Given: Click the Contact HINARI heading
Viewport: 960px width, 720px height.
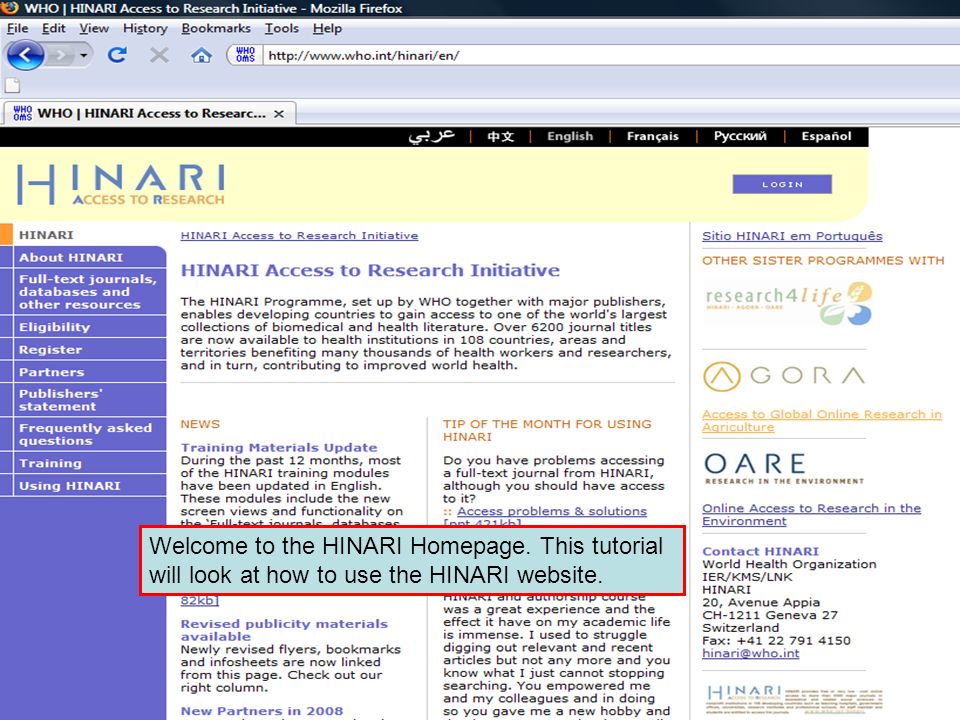Looking at the screenshot, I should point(760,551).
